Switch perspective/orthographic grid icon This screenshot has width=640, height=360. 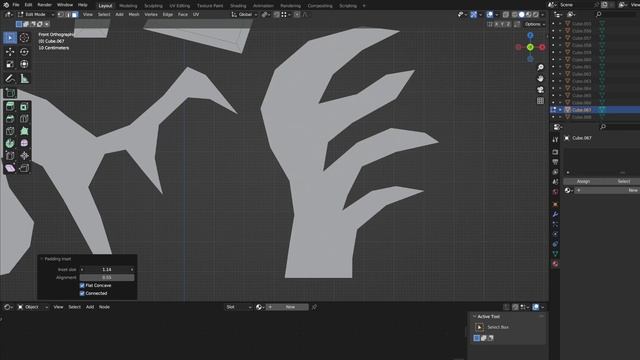pyautogui.click(x=540, y=101)
